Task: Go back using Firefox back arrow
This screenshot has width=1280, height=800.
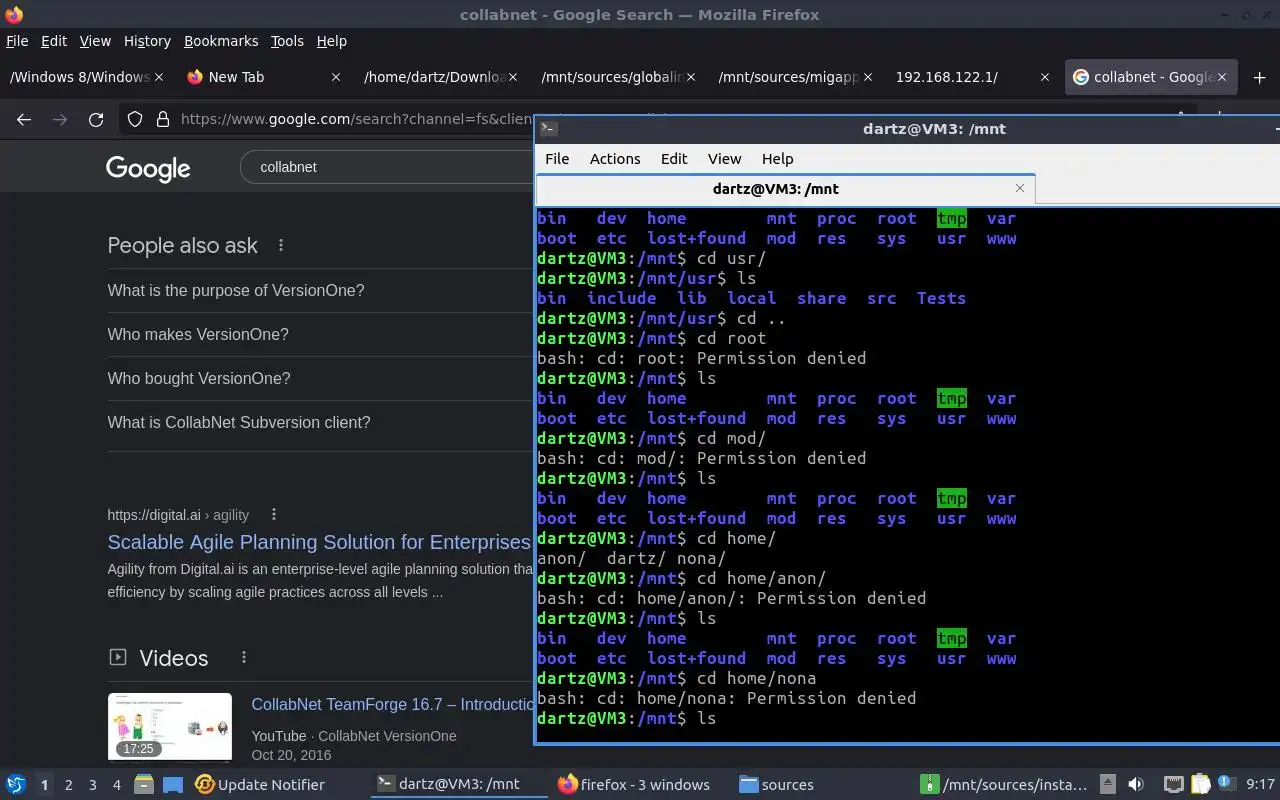Action: pos(24,119)
